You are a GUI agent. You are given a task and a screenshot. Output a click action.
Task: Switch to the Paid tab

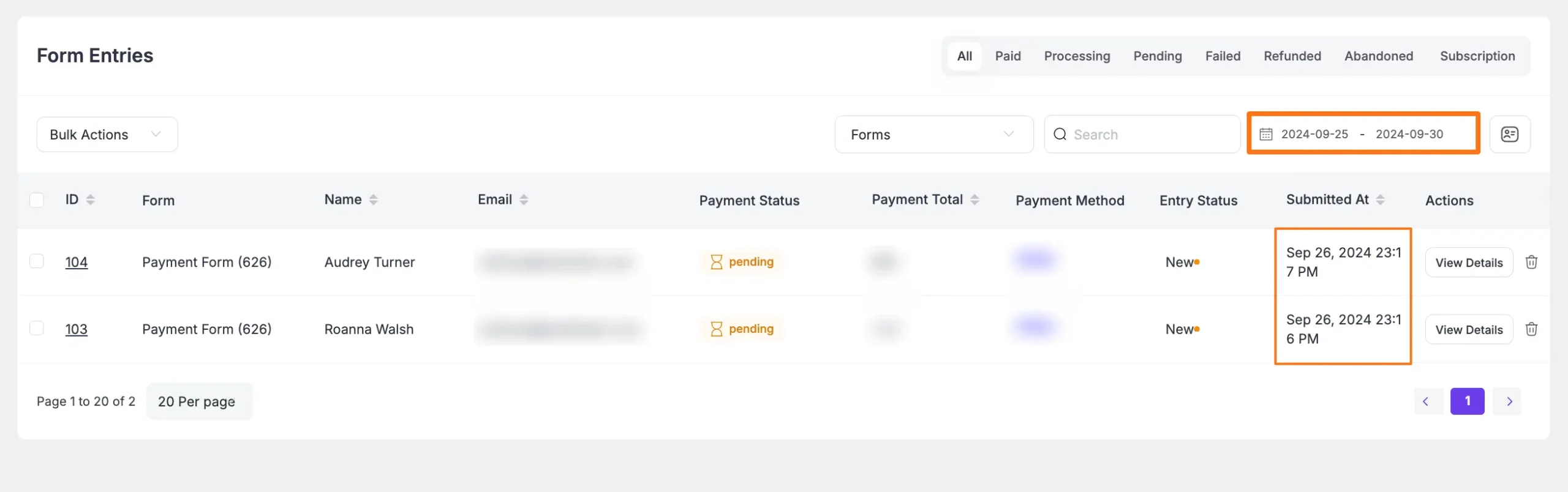click(x=1008, y=56)
